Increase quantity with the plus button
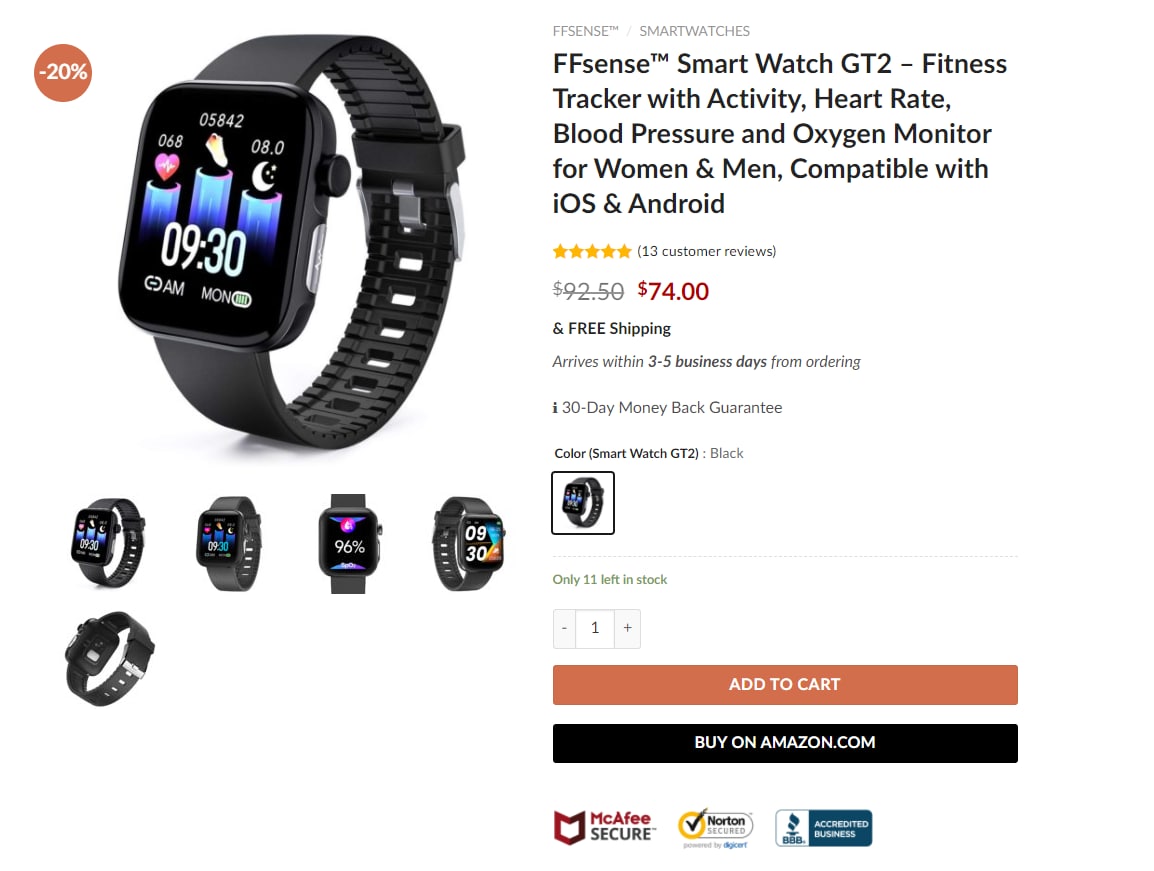The height and width of the screenshot is (871, 1154). 627,629
